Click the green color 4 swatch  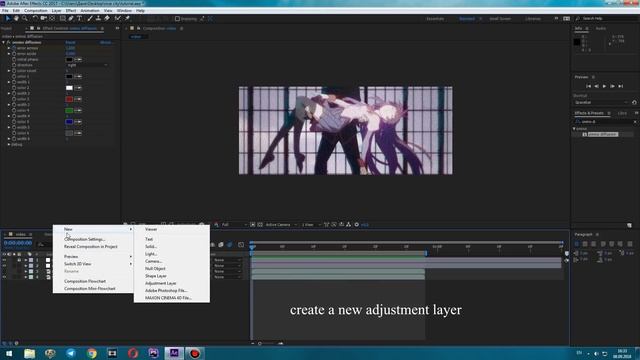[x=69, y=111]
